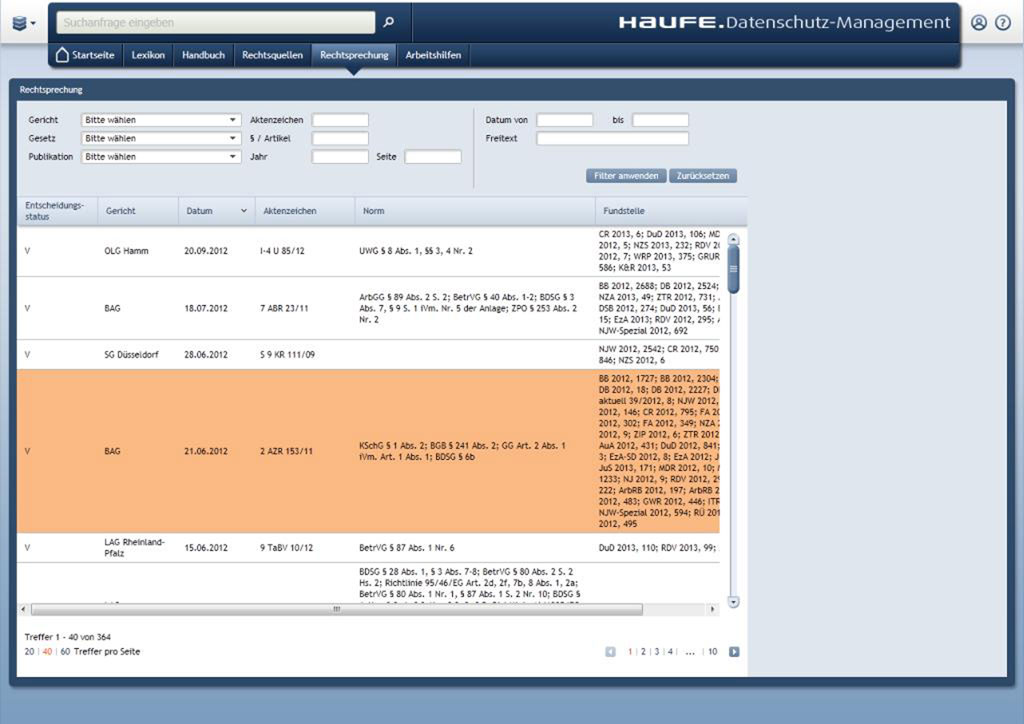The width and height of the screenshot is (1024, 724).
Task: Click horizontal scroll left arrow
Action: click(24, 609)
